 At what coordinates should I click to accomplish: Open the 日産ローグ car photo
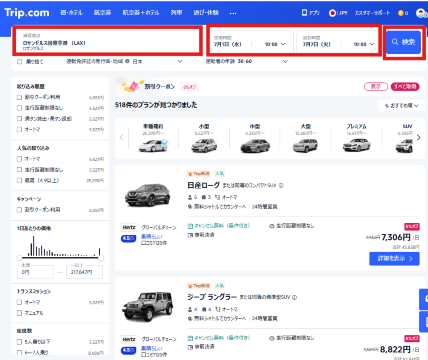click(x=148, y=195)
